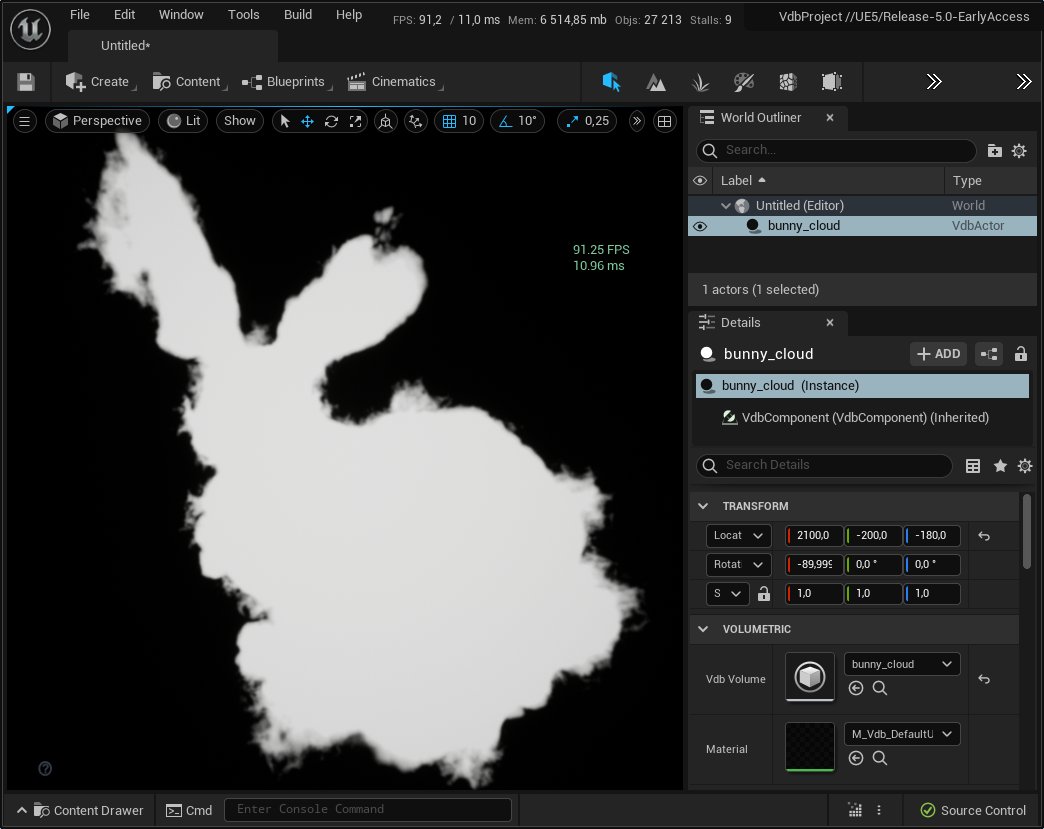This screenshot has width=1044, height=829.
Task: Switch to the World Outliner tab
Action: pyautogui.click(x=760, y=118)
